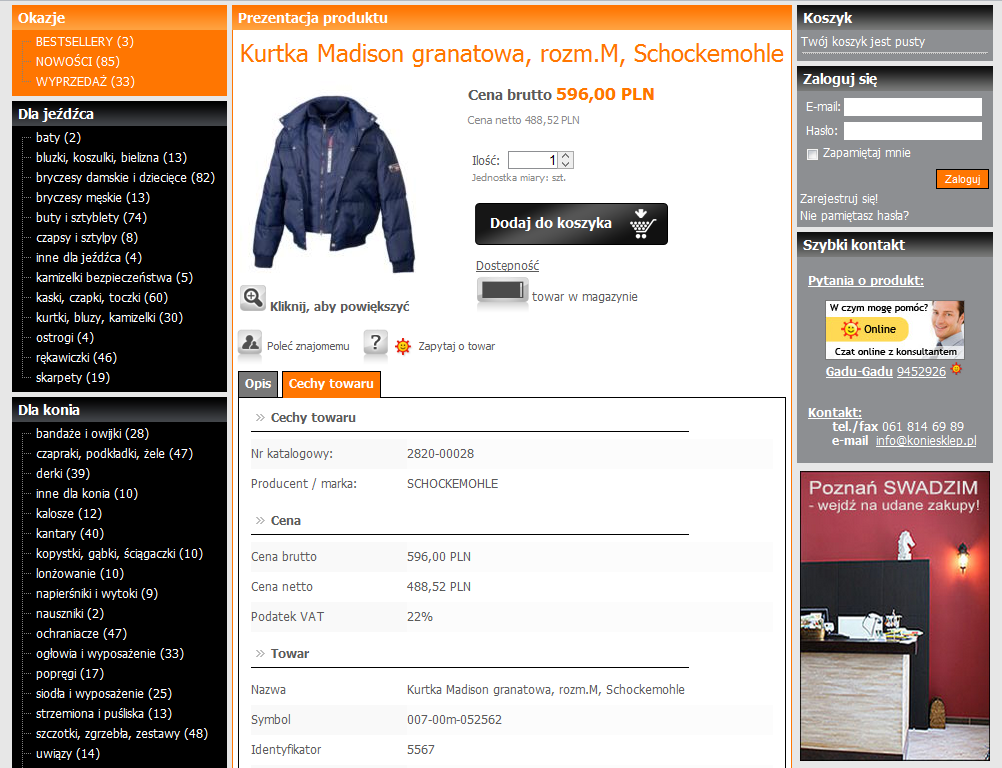Click the Gadu-Gadu 9452926 link
This screenshot has width=1002, height=768.
(x=886, y=372)
